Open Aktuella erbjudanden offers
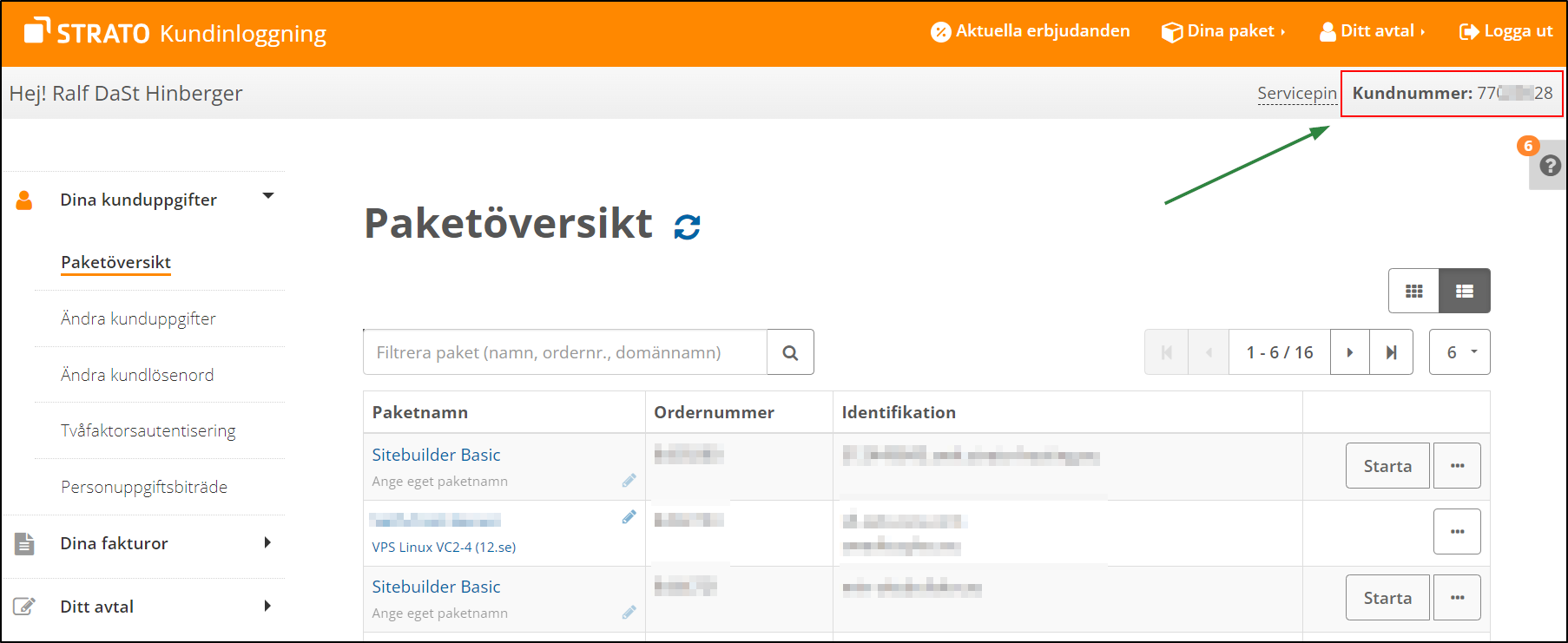Image resolution: width=1568 pixels, height=643 pixels. pyautogui.click(x=1031, y=31)
